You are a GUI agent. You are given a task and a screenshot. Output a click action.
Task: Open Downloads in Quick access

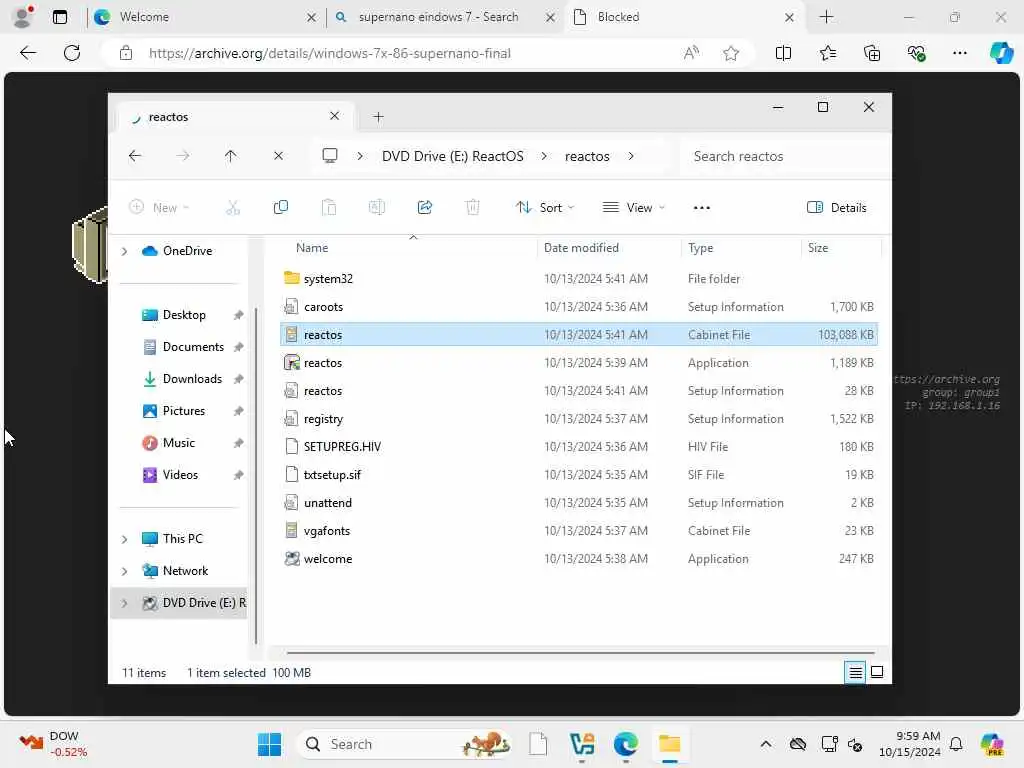coord(192,379)
